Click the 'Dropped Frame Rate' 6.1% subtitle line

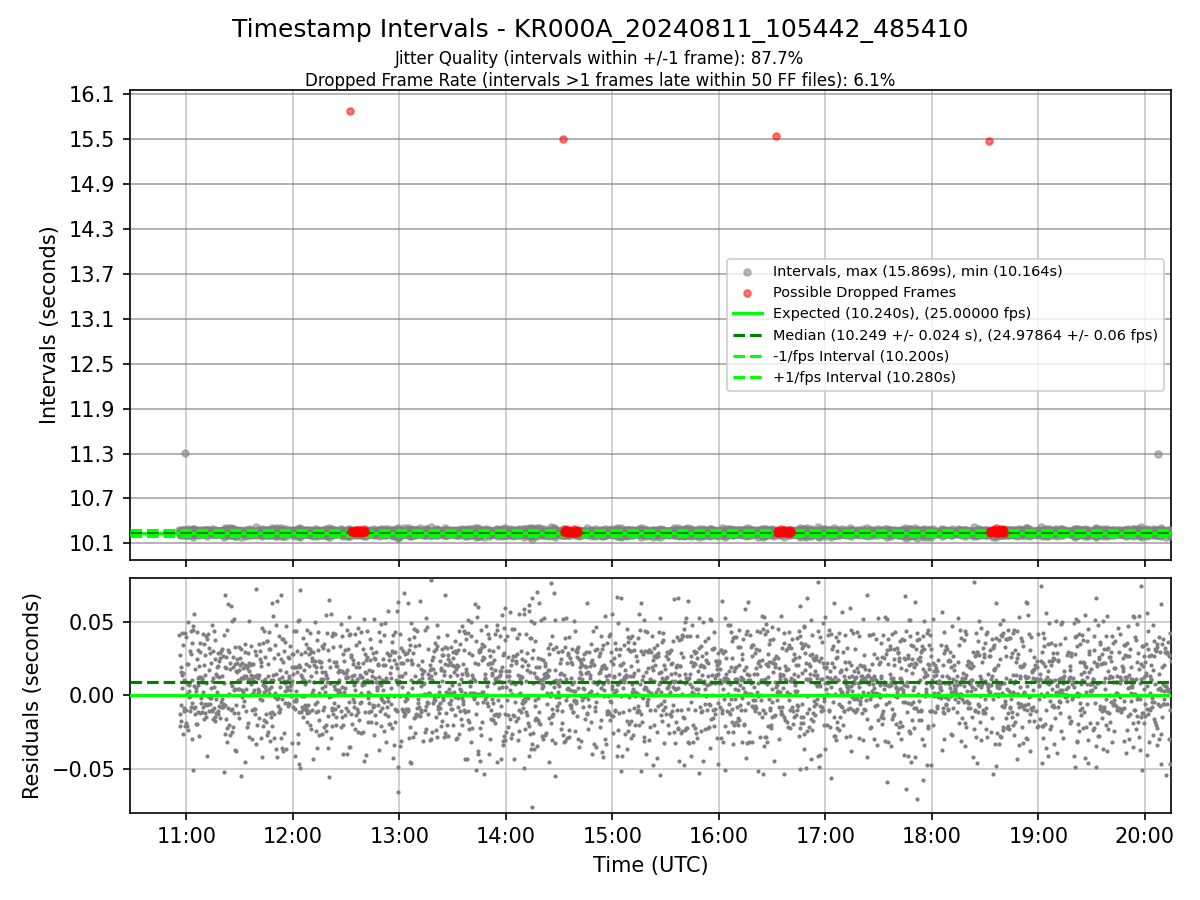pyautogui.click(x=600, y=80)
